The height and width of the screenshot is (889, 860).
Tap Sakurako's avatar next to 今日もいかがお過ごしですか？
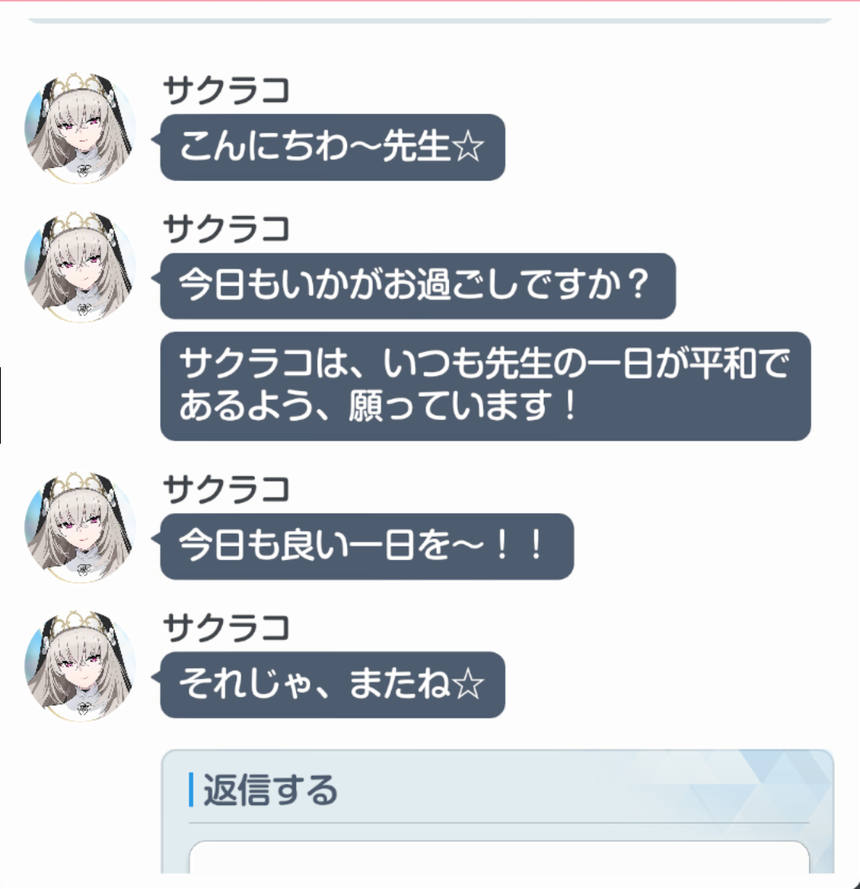point(80,267)
